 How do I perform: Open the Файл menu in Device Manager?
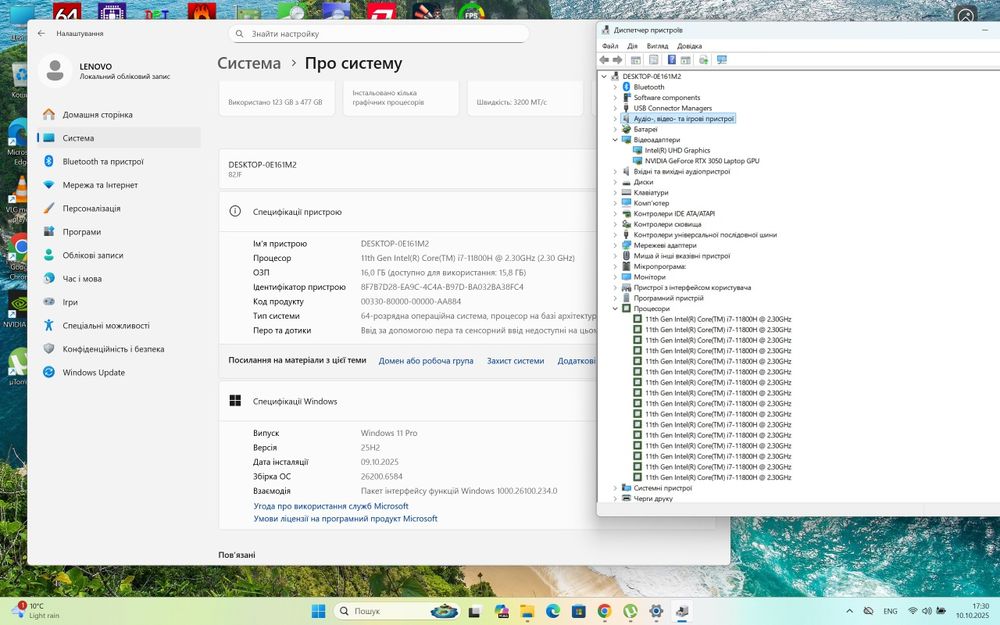pos(610,46)
